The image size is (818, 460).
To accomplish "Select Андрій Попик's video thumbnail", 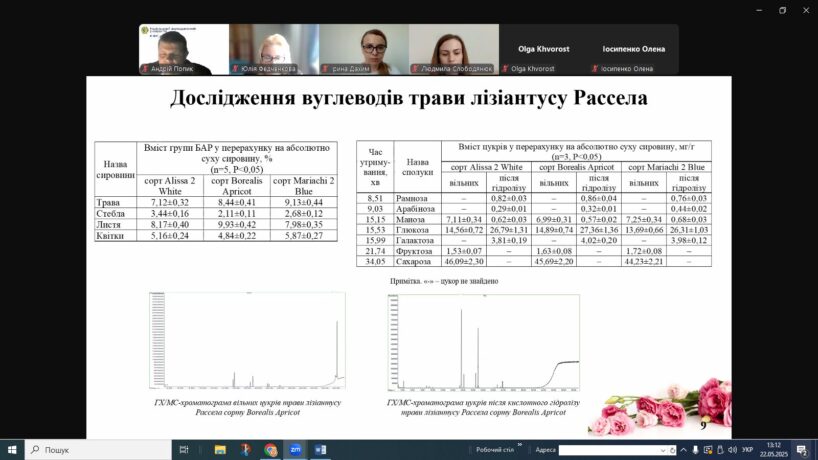I will [183, 49].
